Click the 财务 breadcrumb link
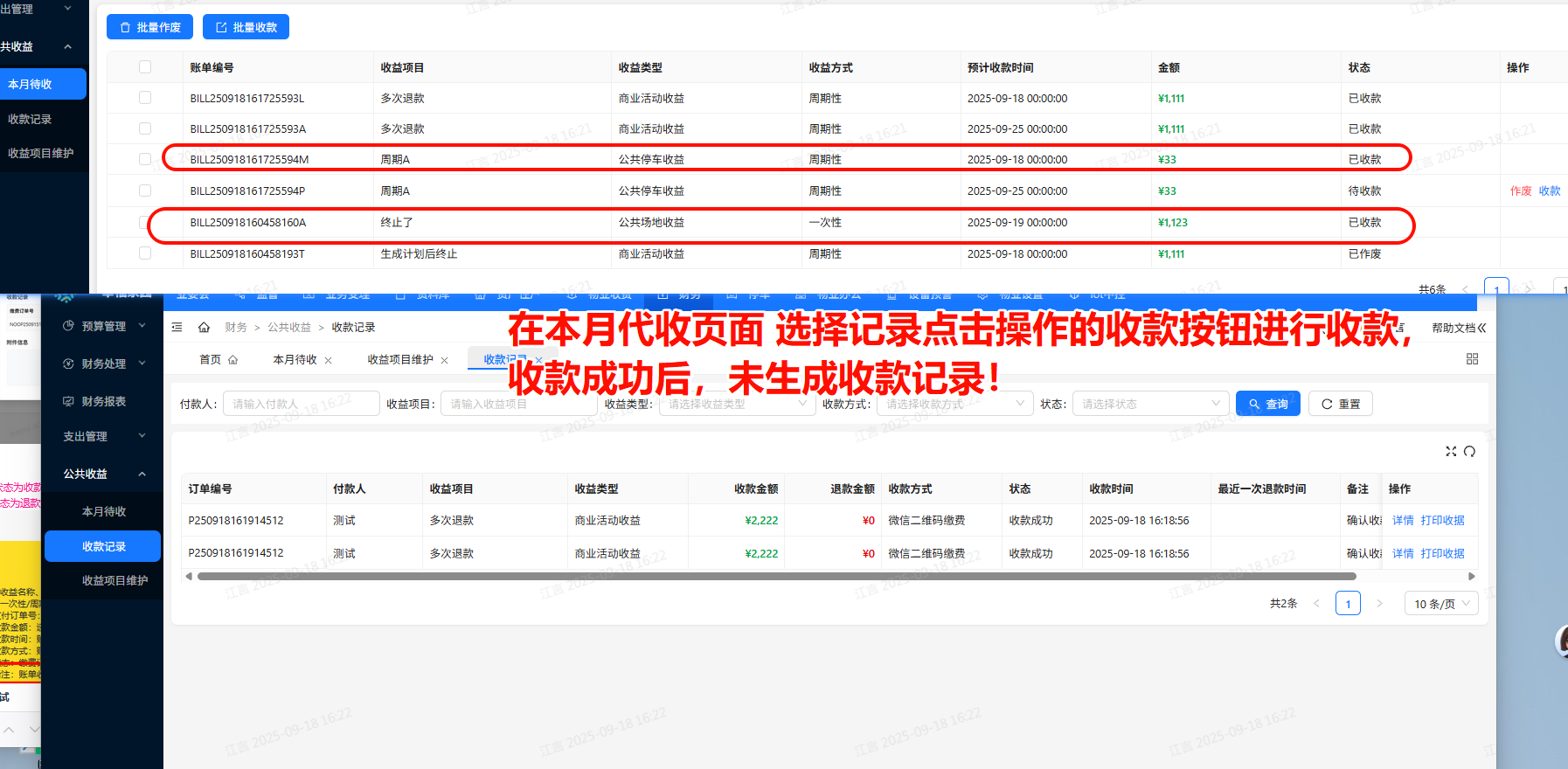Viewport: 1568px width, 769px height. click(236, 327)
